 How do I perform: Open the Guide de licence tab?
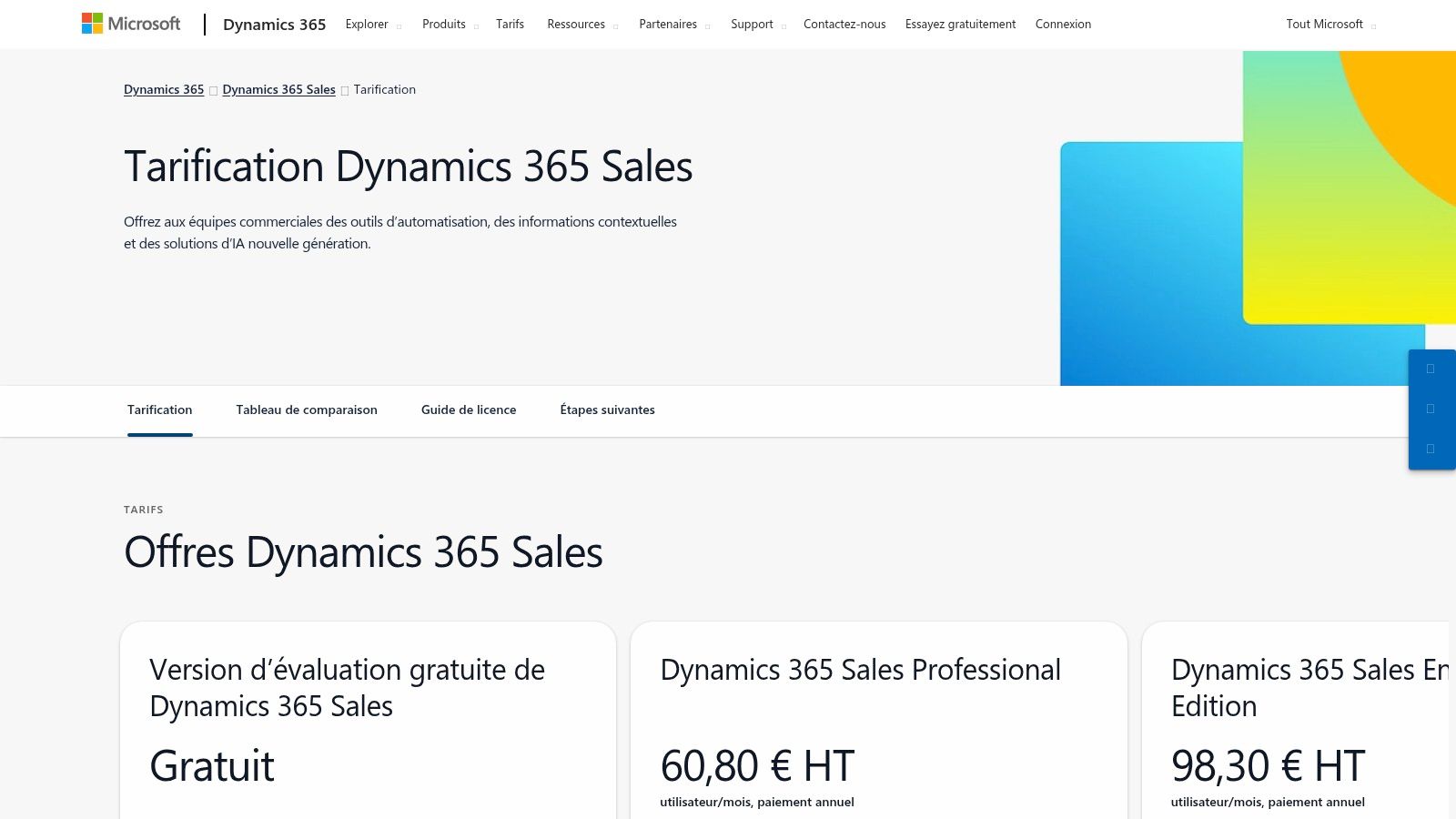click(x=468, y=410)
